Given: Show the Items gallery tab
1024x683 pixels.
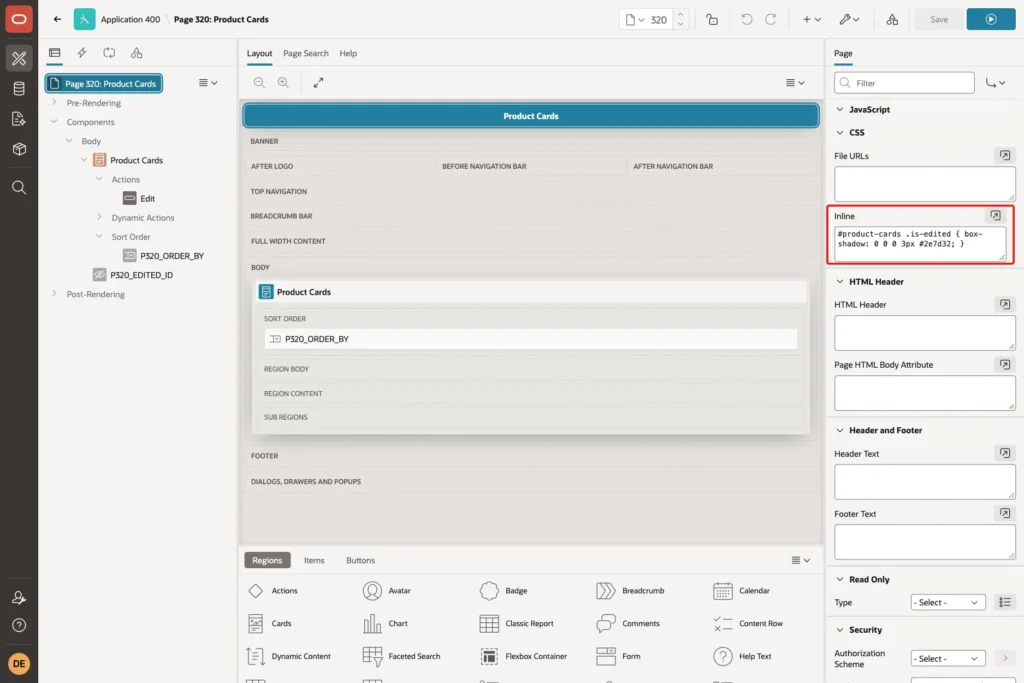Looking at the screenshot, I should [314, 560].
